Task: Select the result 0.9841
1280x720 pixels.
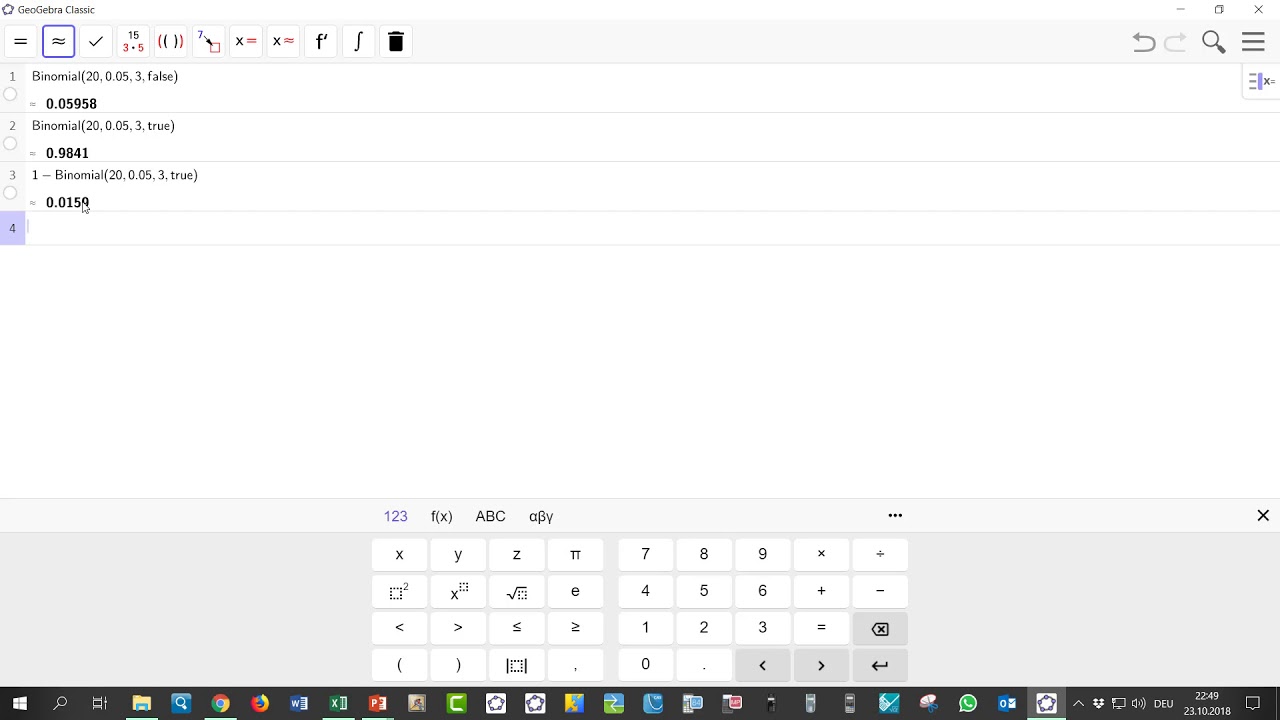Action: (x=67, y=153)
